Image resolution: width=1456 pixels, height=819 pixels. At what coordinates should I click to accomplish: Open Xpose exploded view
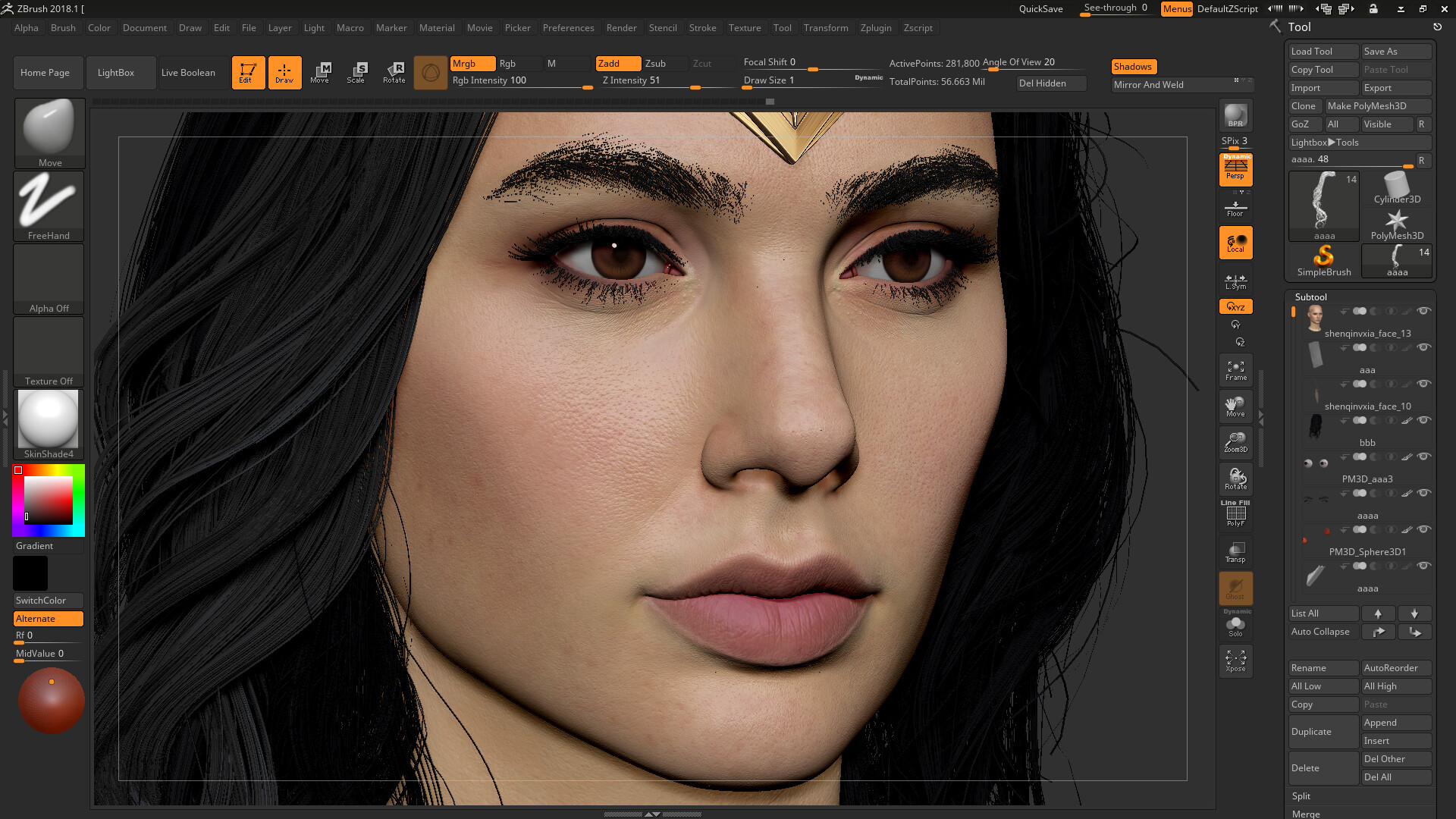(x=1235, y=661)
